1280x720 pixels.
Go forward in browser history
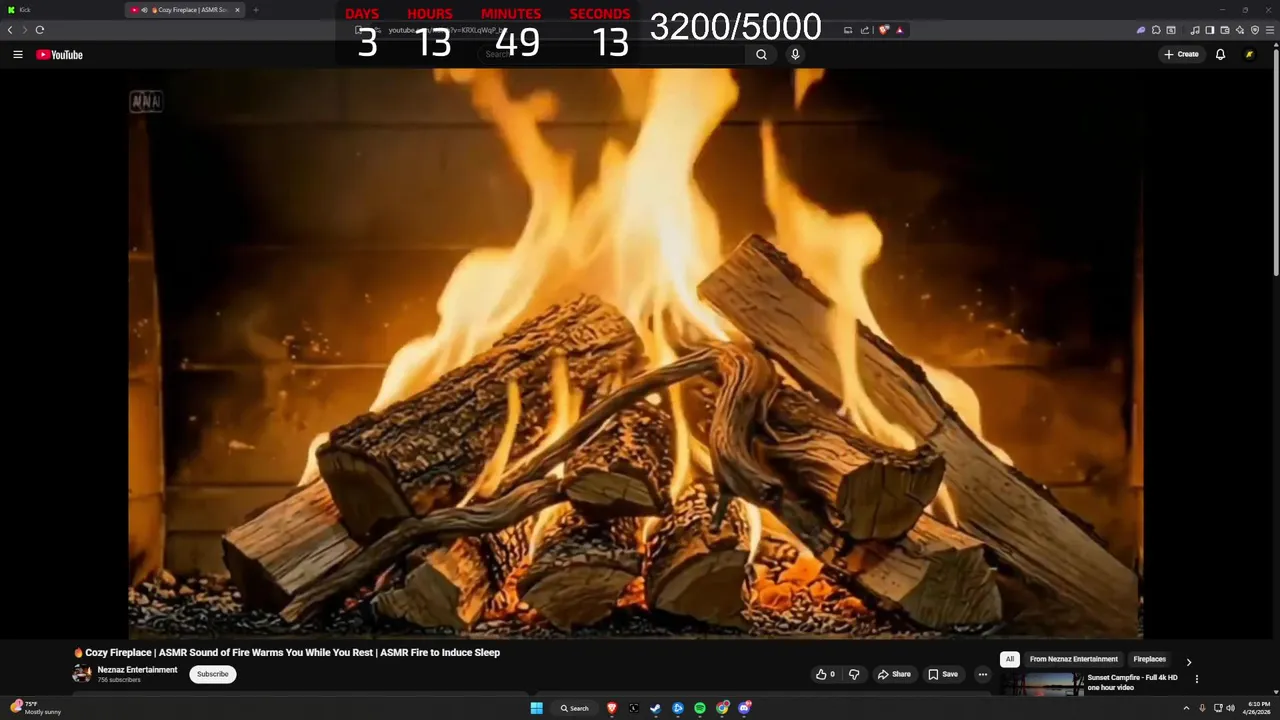pos(25,30)
